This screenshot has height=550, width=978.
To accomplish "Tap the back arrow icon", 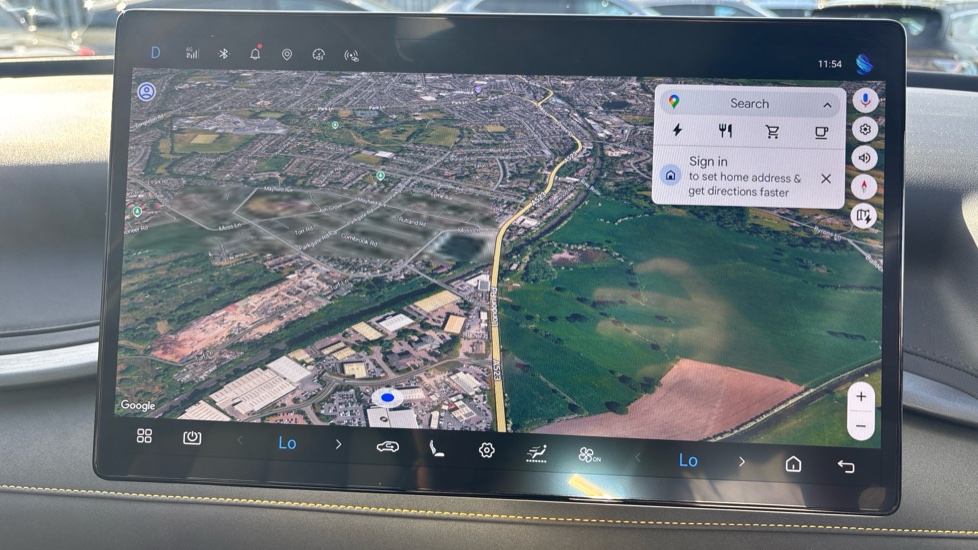I will coord(846,466).
